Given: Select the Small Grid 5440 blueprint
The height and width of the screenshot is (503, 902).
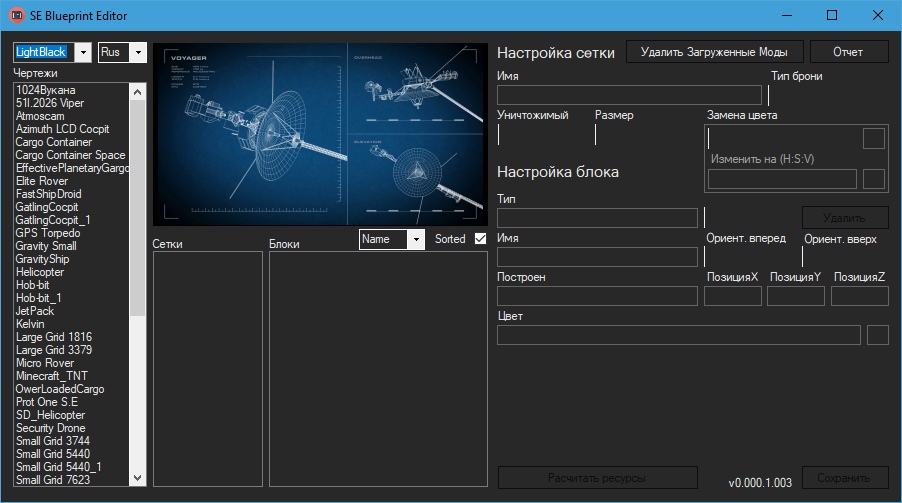Looking at the screenshot, I should click(72, 454).
